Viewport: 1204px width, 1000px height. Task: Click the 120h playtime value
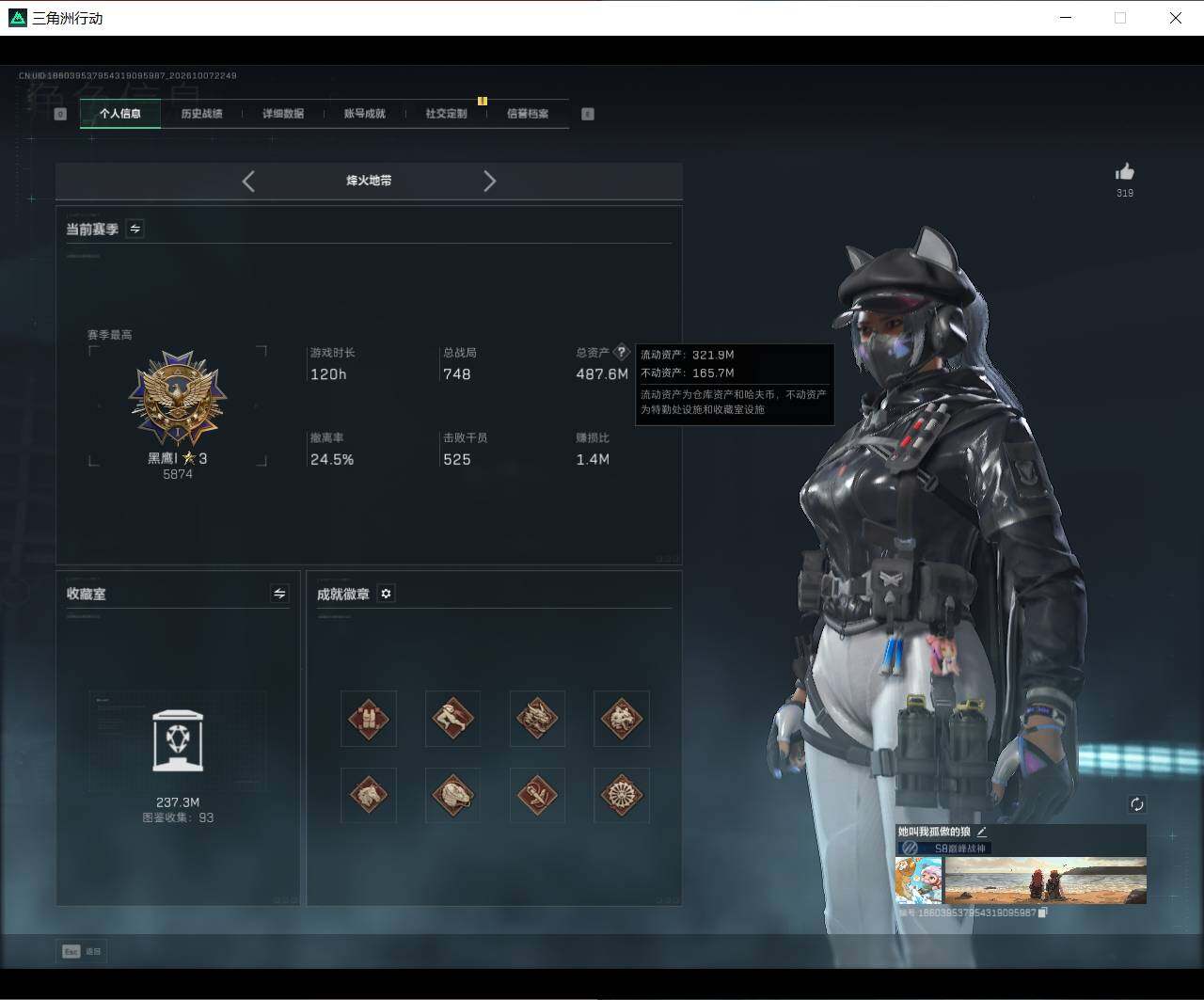(328, 374)
